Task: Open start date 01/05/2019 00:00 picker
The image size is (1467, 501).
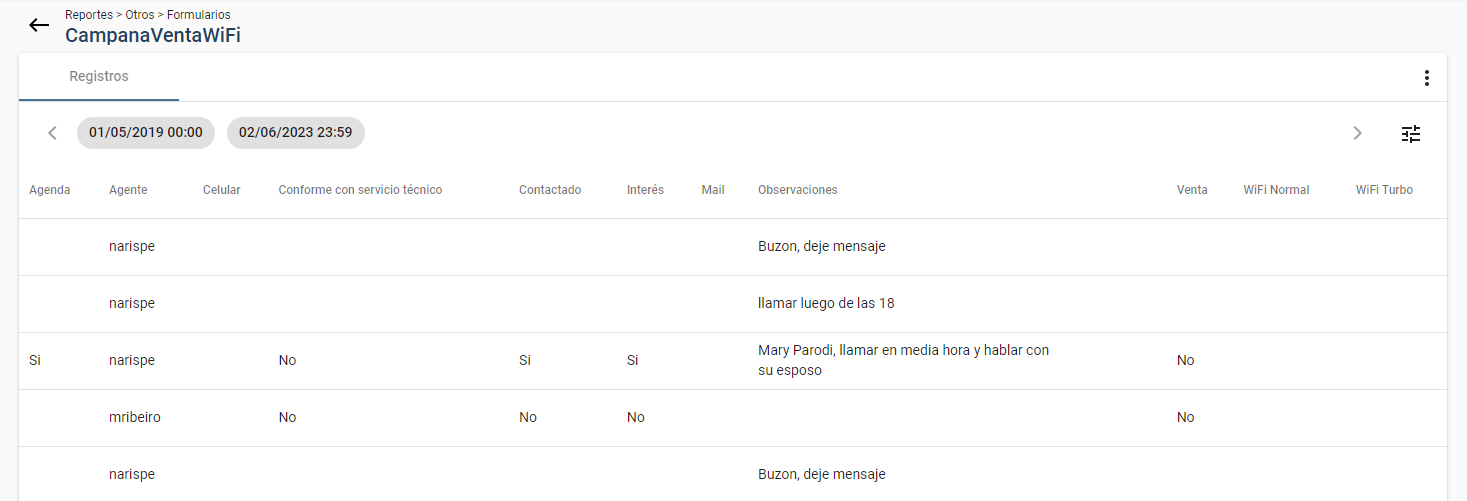Action: [146, 133]
